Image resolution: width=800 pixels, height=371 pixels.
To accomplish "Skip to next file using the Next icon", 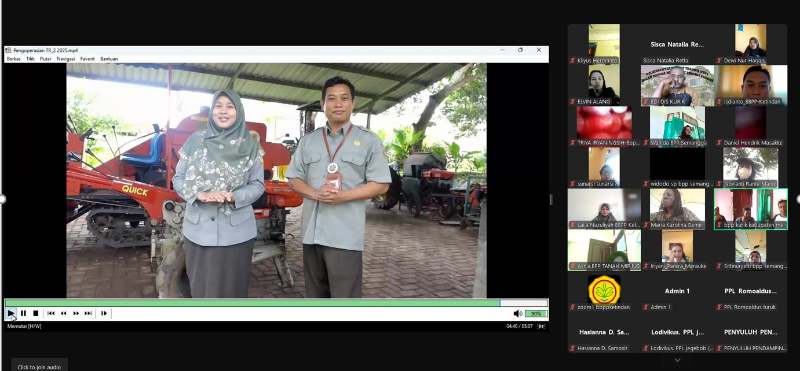I will (x=88, y=313).
